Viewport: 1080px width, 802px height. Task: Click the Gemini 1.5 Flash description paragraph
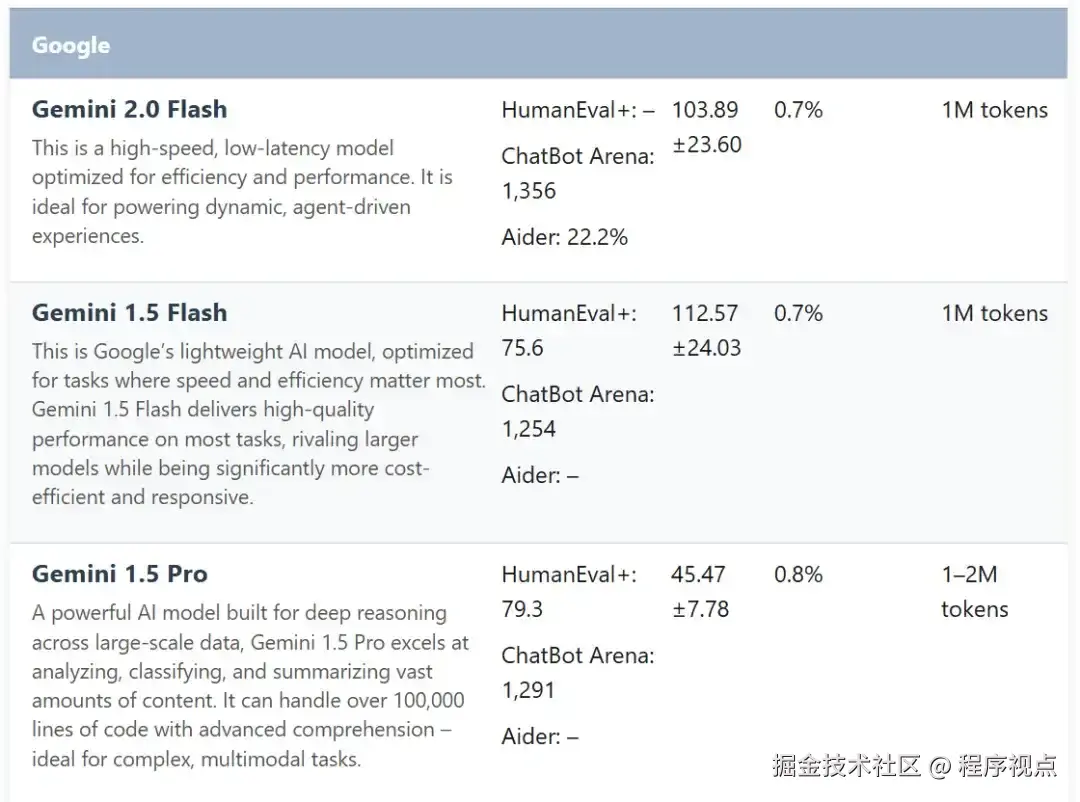tap(258, 424)
